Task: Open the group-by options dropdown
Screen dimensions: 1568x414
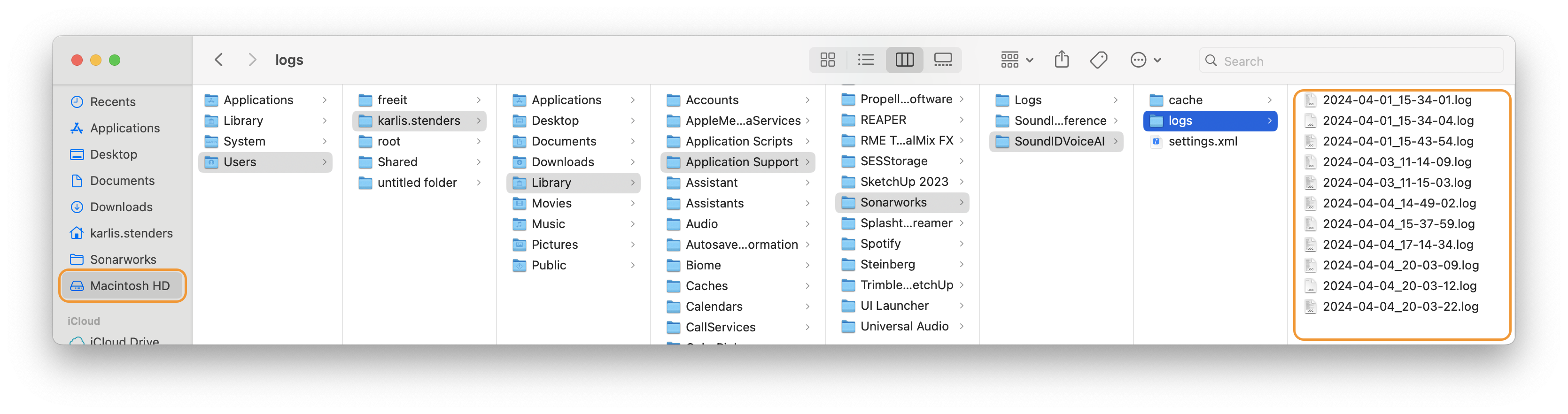Action: pos(1017,60)
